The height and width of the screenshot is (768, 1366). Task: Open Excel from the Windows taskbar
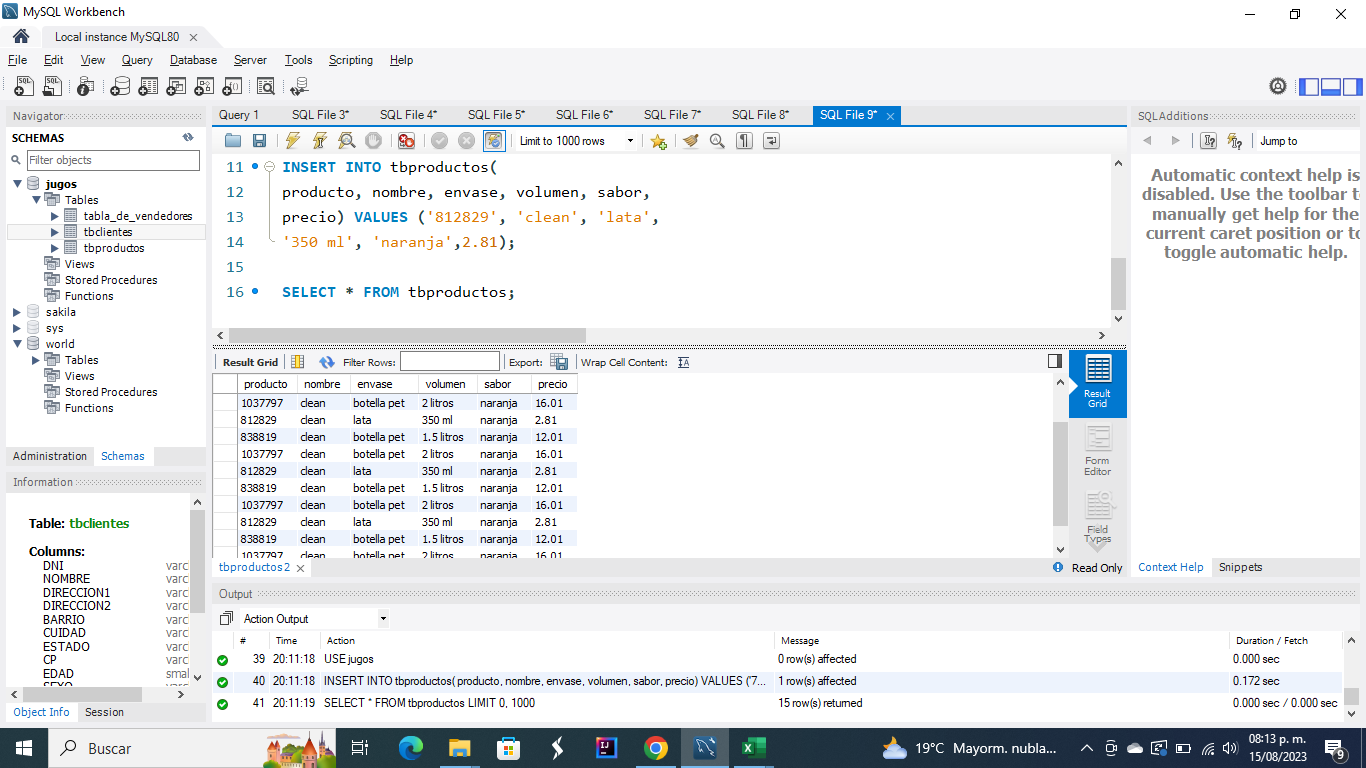click(x=752, y=748)
